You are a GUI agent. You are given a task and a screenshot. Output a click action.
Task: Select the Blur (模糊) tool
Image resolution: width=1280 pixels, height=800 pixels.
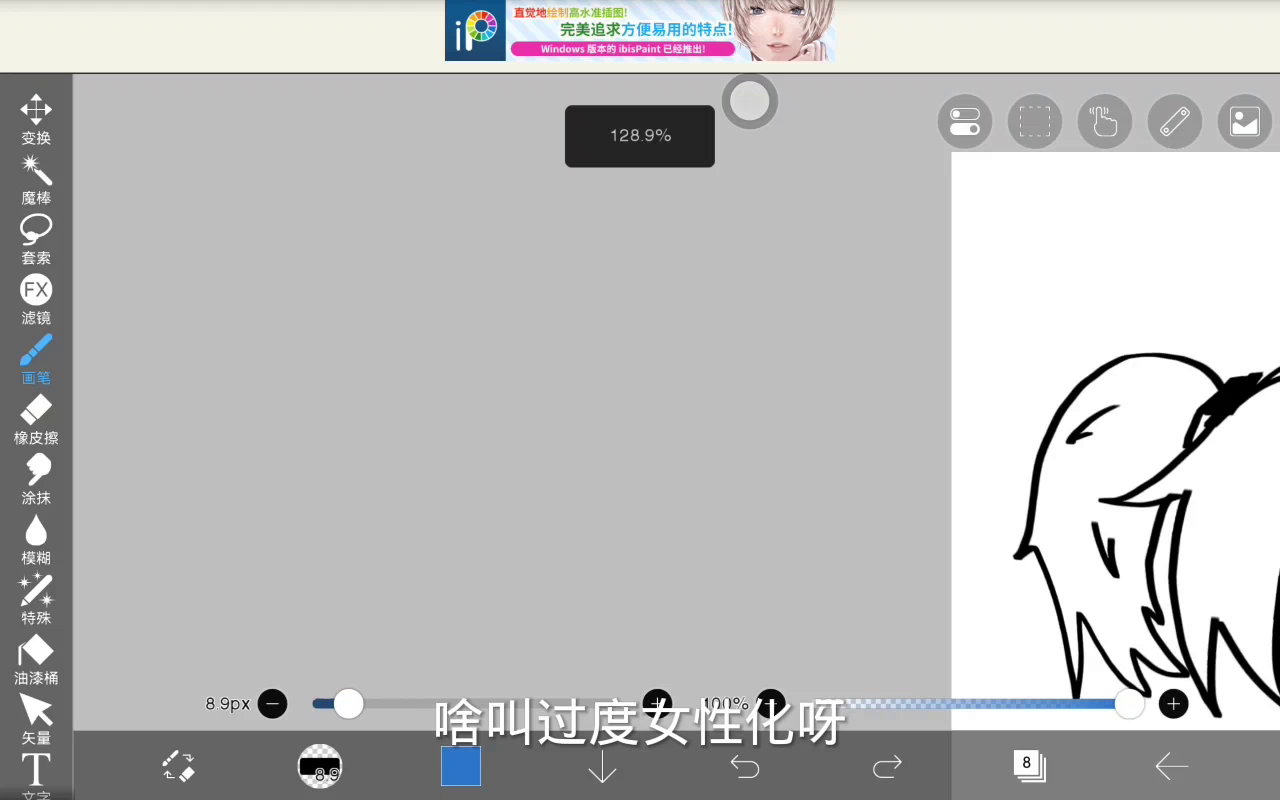point(36,539)
